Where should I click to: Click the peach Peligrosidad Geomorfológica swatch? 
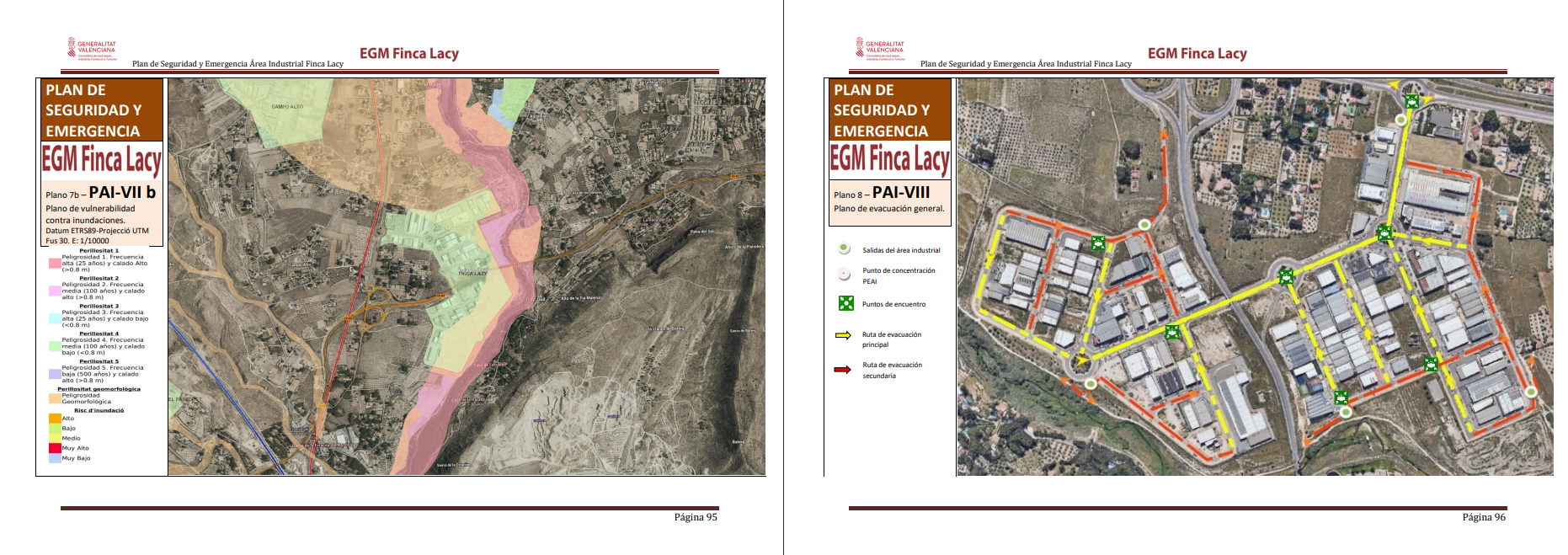coord(55,398)
